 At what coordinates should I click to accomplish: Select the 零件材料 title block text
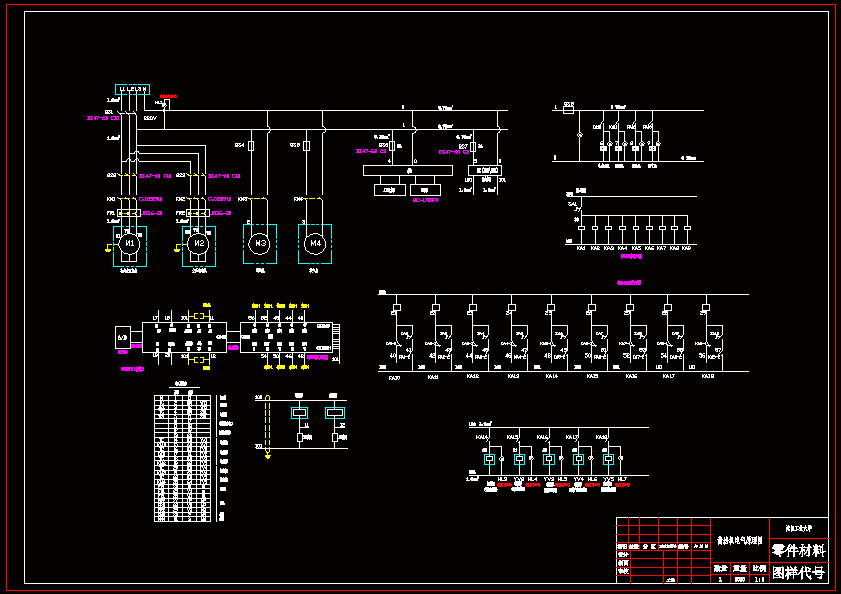coord(798,551)
